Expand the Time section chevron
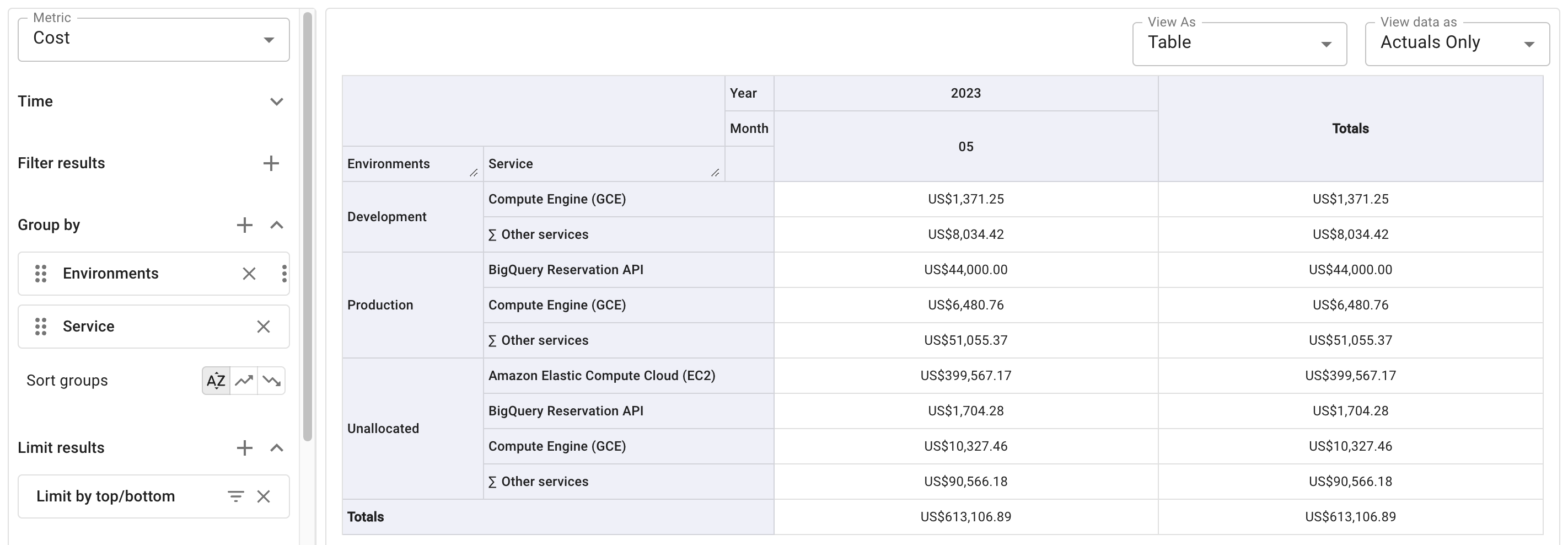This screenshot has width=1568, height=545. tap(276, 101)
